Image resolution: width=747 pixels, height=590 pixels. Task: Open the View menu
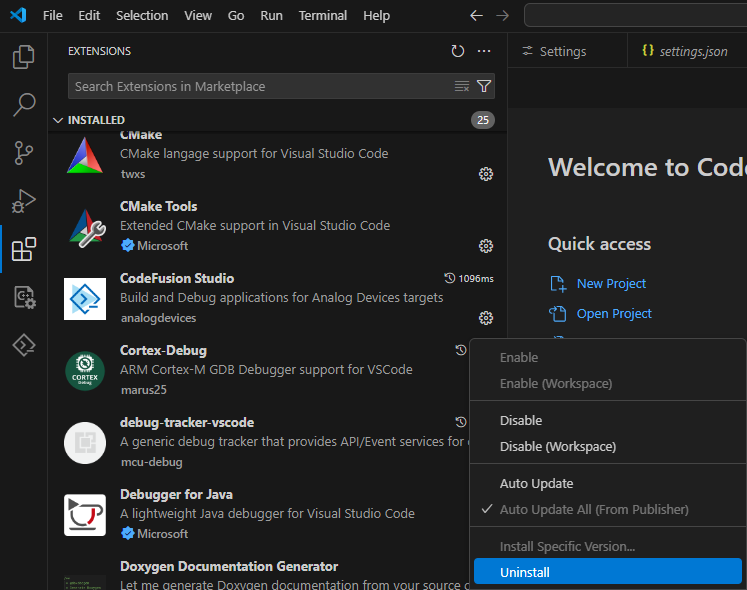(x=198, y=16)
